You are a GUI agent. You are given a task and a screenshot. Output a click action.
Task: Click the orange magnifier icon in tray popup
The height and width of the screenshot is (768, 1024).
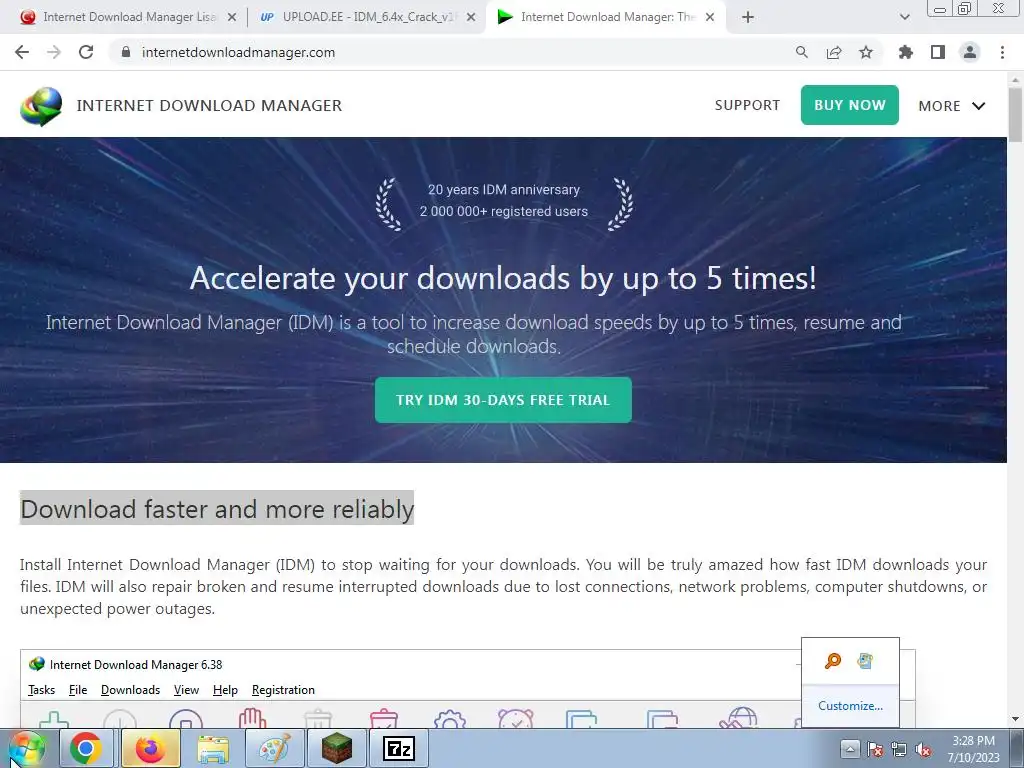click(833, 661)
